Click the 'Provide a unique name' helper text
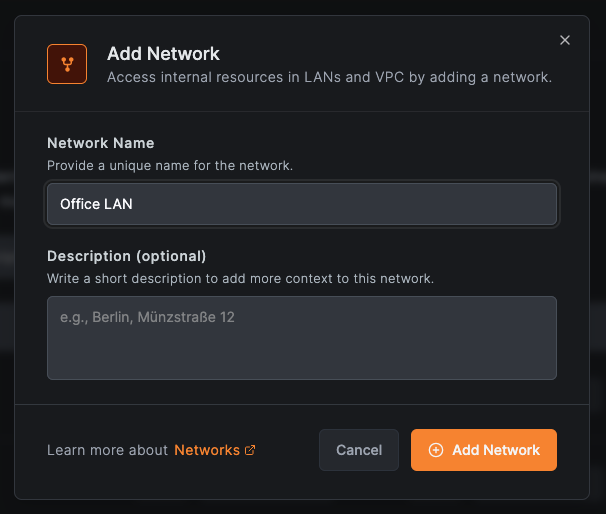The width and height of the screenshot is (606, 514). [x=170, y=165]
